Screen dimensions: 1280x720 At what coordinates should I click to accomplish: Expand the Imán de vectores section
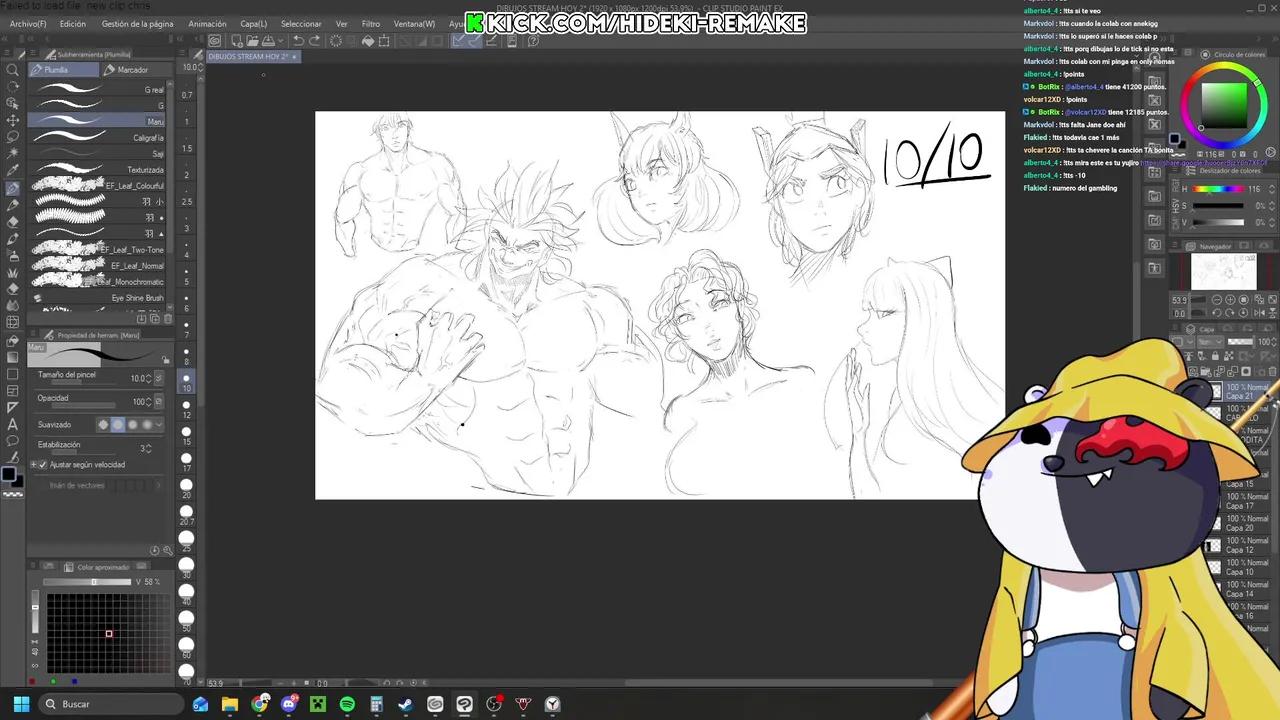[158, 485]
